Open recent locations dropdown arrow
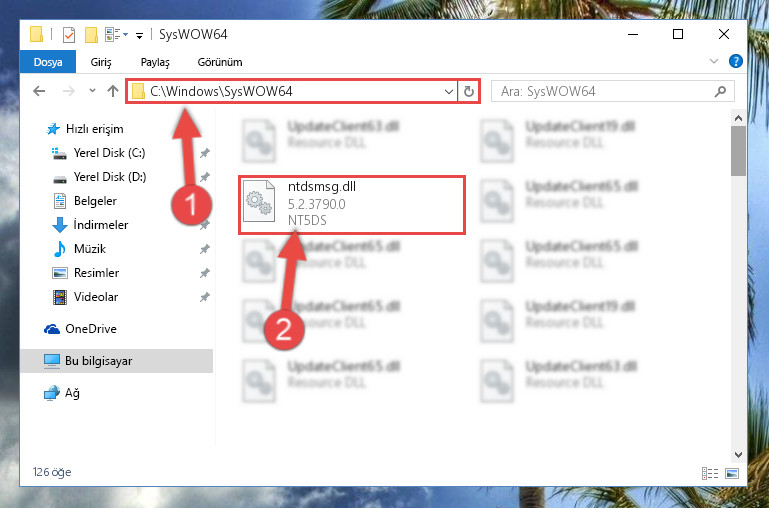 click(x=92, y=91)
